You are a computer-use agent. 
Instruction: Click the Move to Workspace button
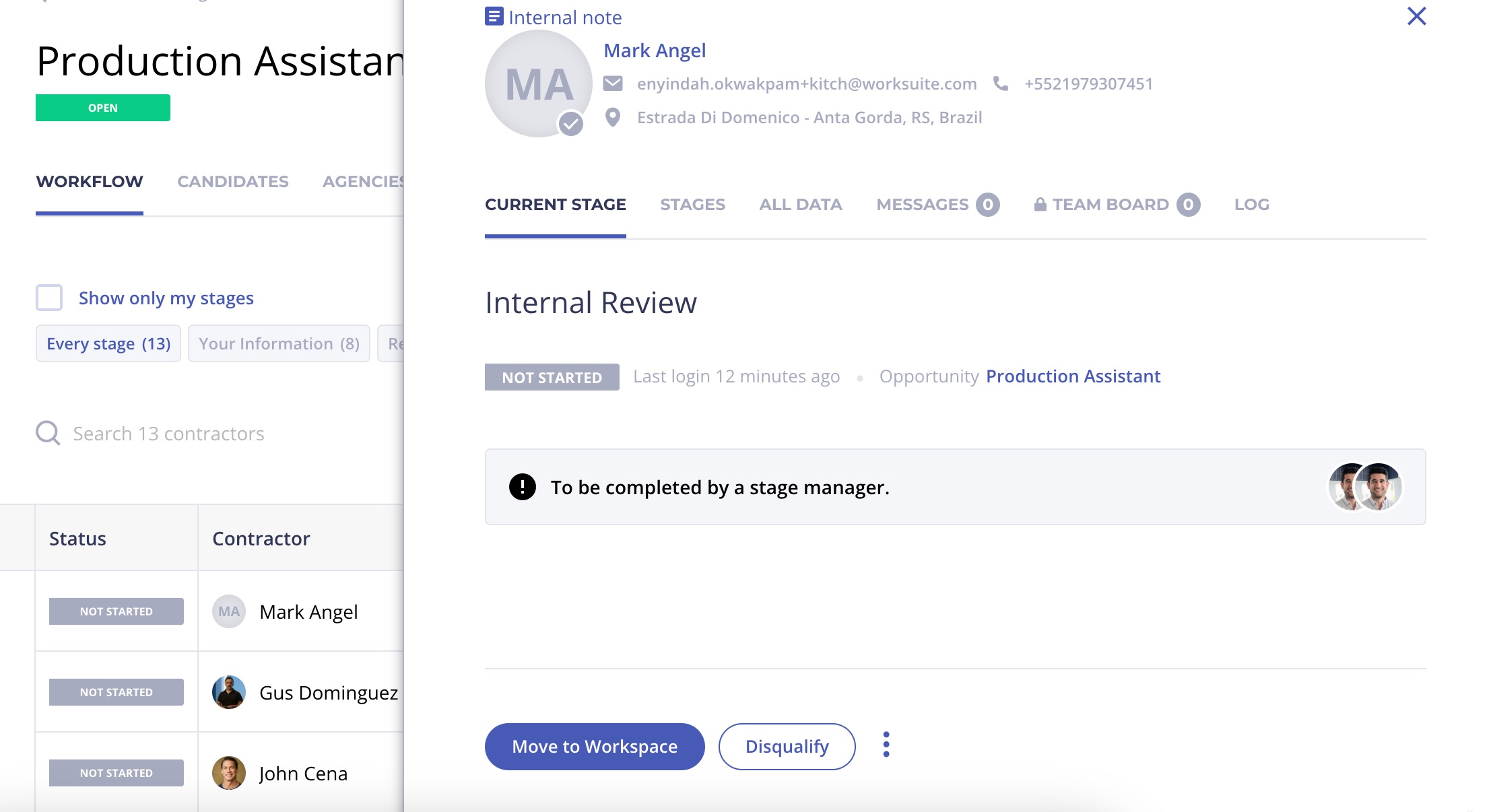point(594,746)
